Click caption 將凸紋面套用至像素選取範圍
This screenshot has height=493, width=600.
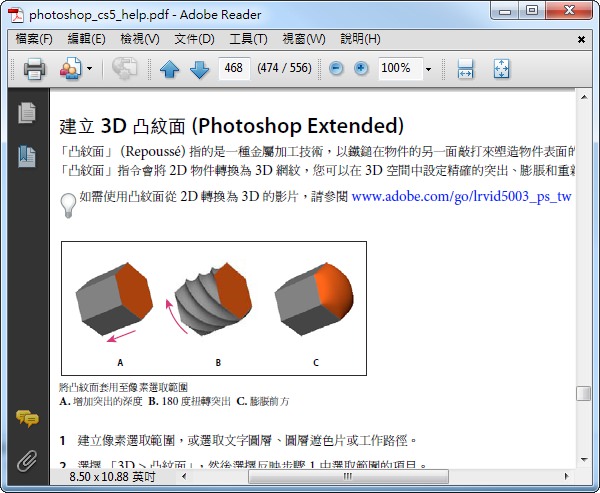pos(123,387)
